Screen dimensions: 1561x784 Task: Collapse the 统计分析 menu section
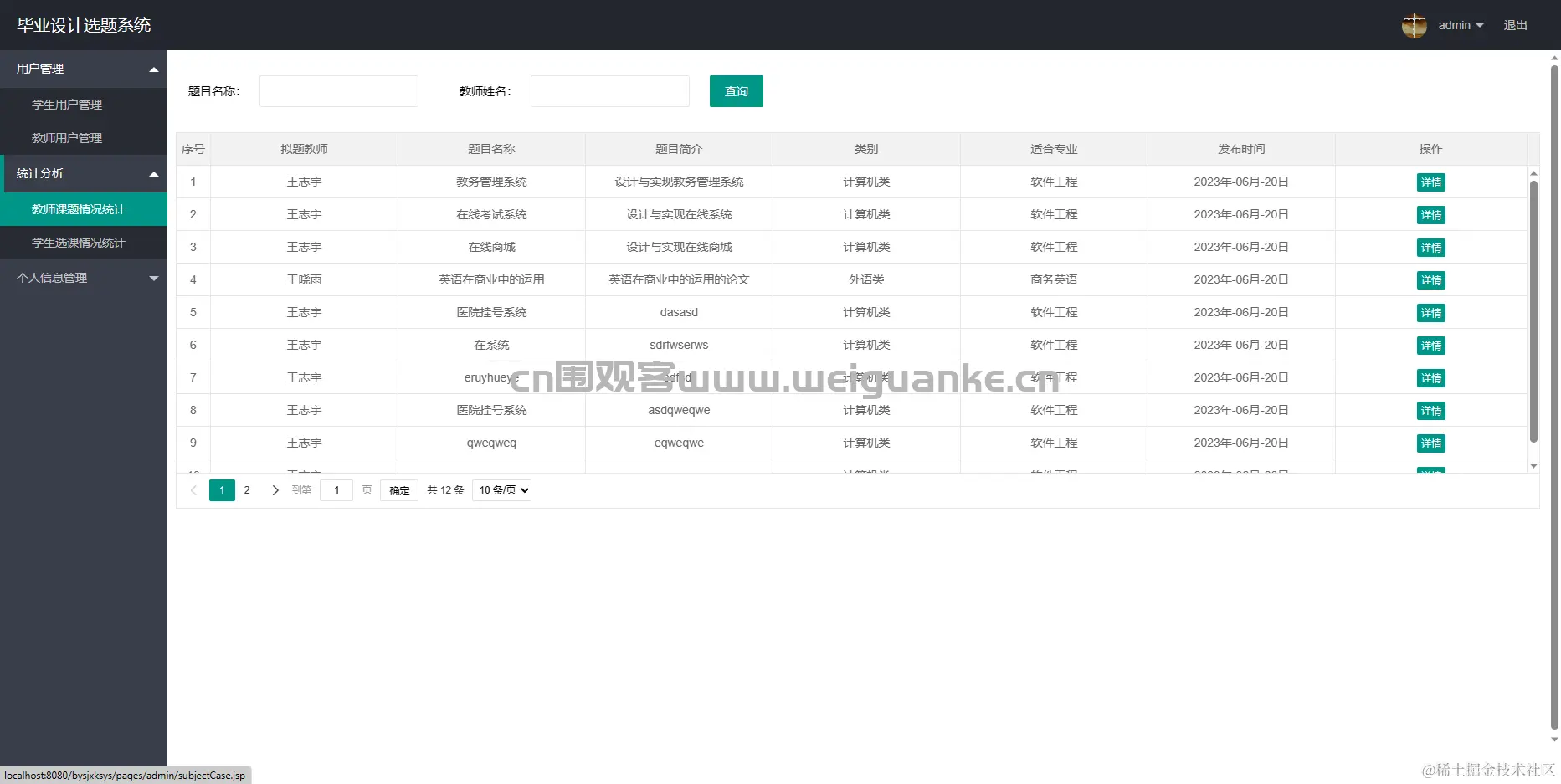point(84,173)
